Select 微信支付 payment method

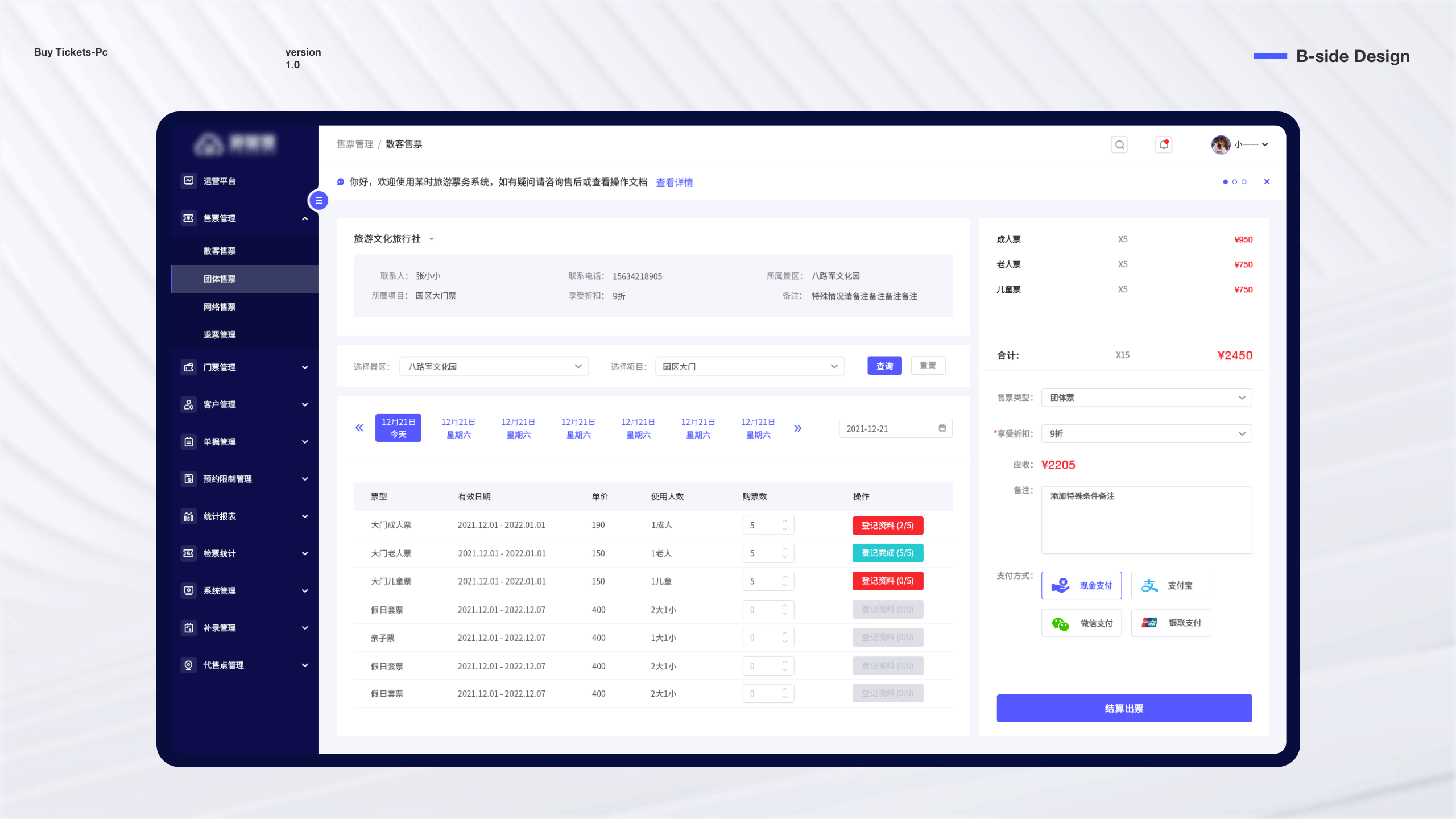click(x=1081, y=623)
